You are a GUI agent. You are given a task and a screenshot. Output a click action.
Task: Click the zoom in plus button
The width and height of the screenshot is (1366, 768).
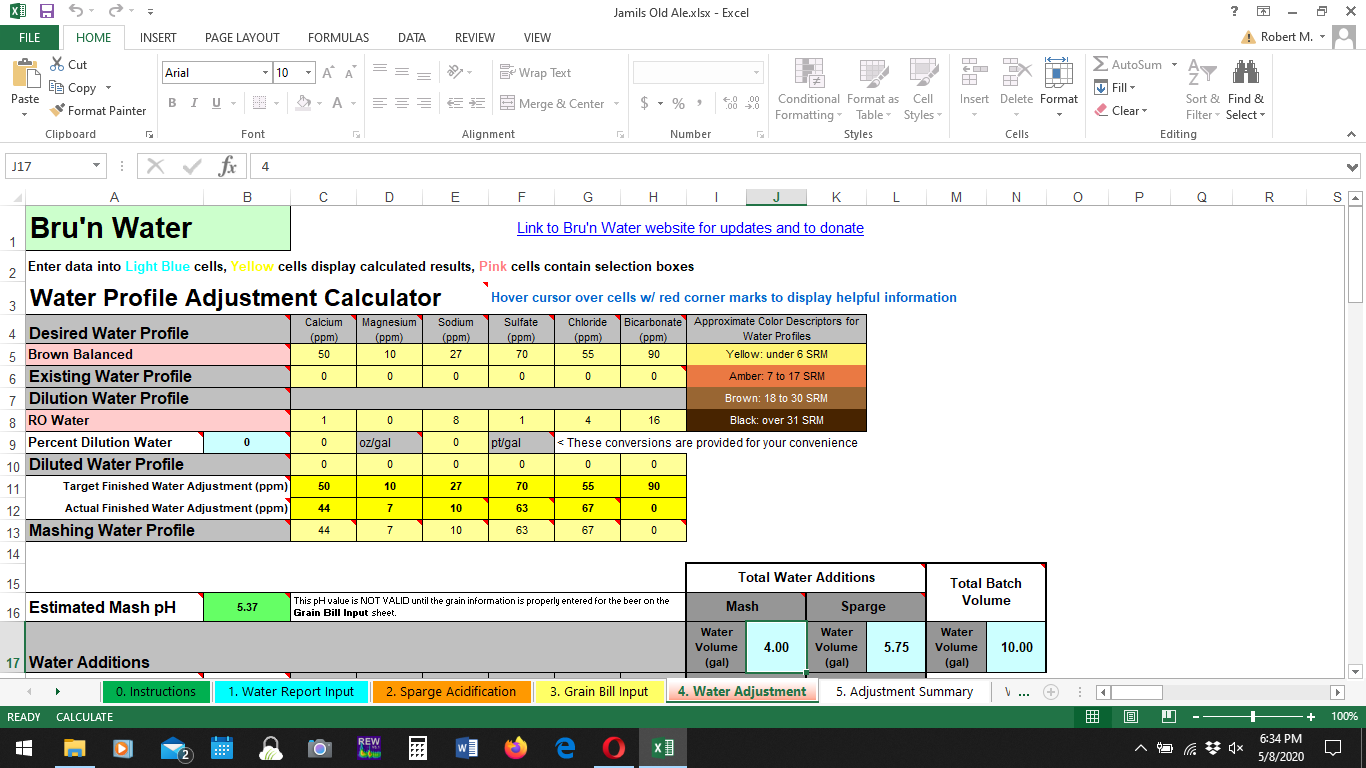point(1311,717)
